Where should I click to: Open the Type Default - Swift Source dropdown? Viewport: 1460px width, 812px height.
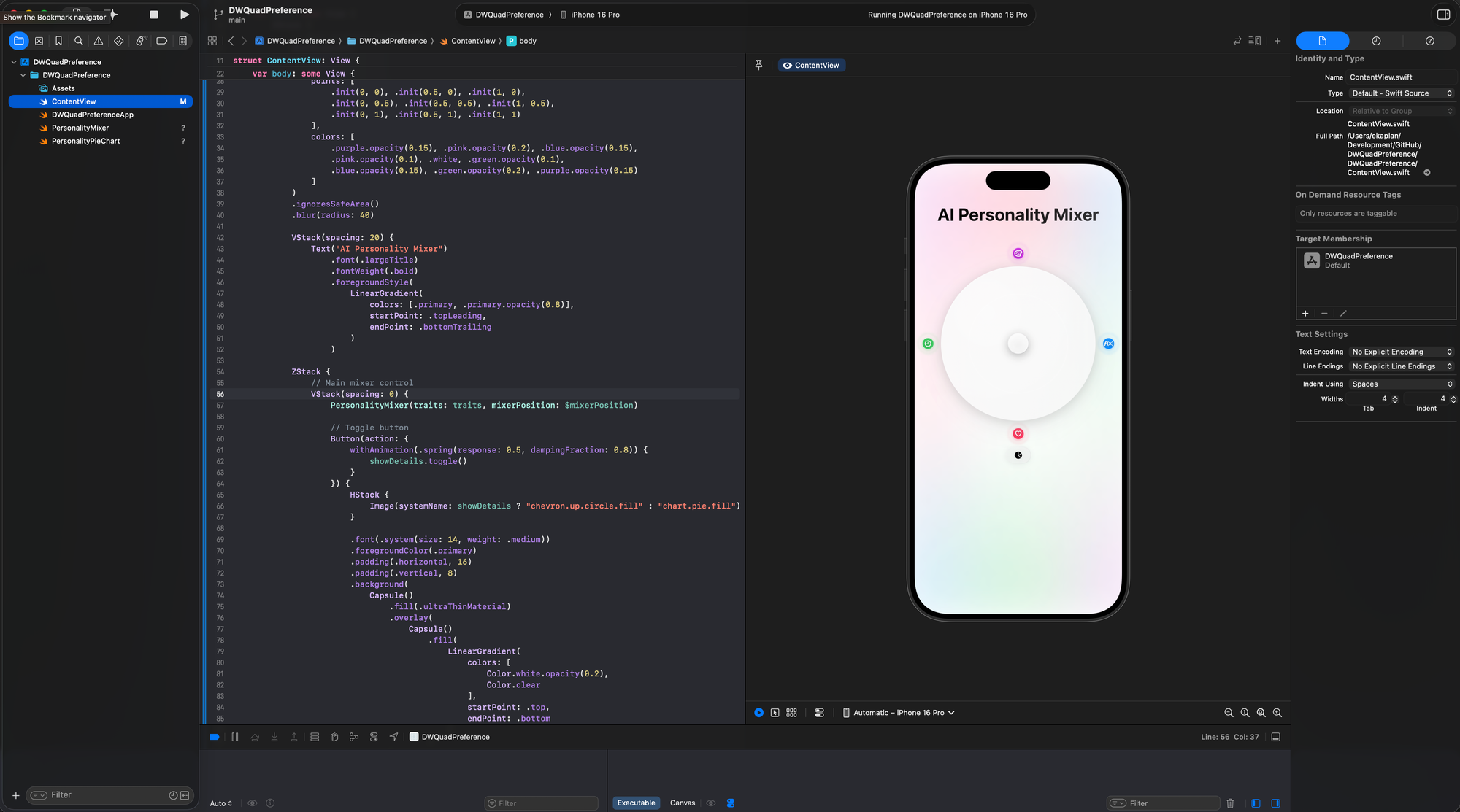coord(1401,93)
